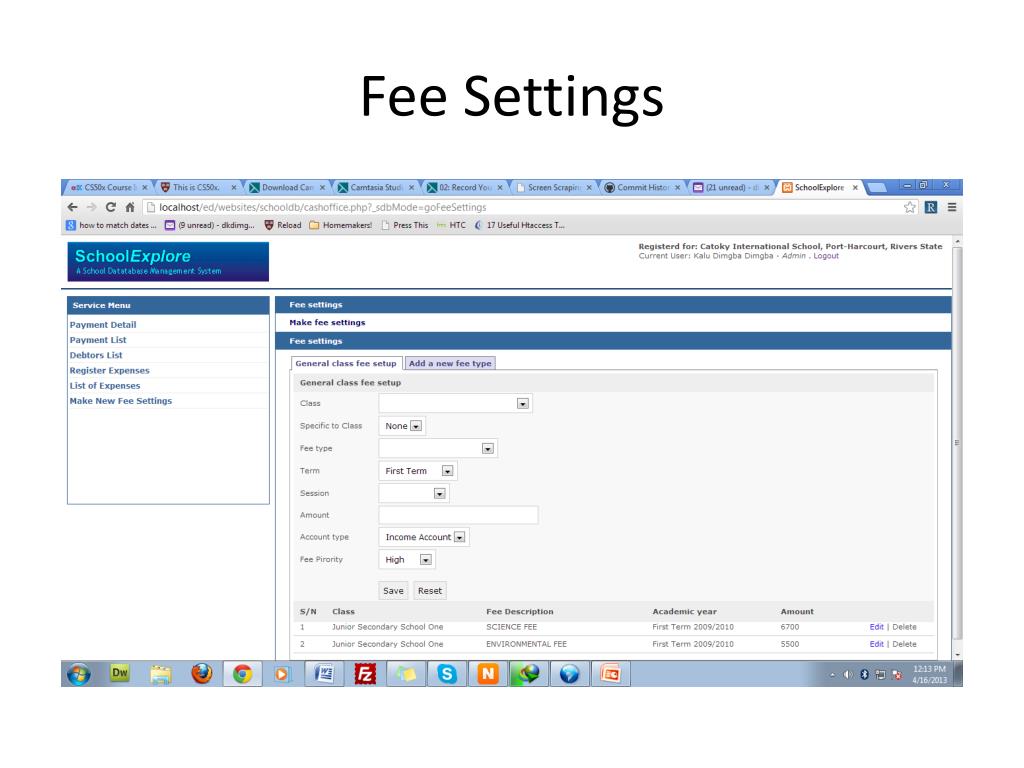Switch to the Screen Scraping browser tab
The image size is (1024, 768).
point(554,187)
